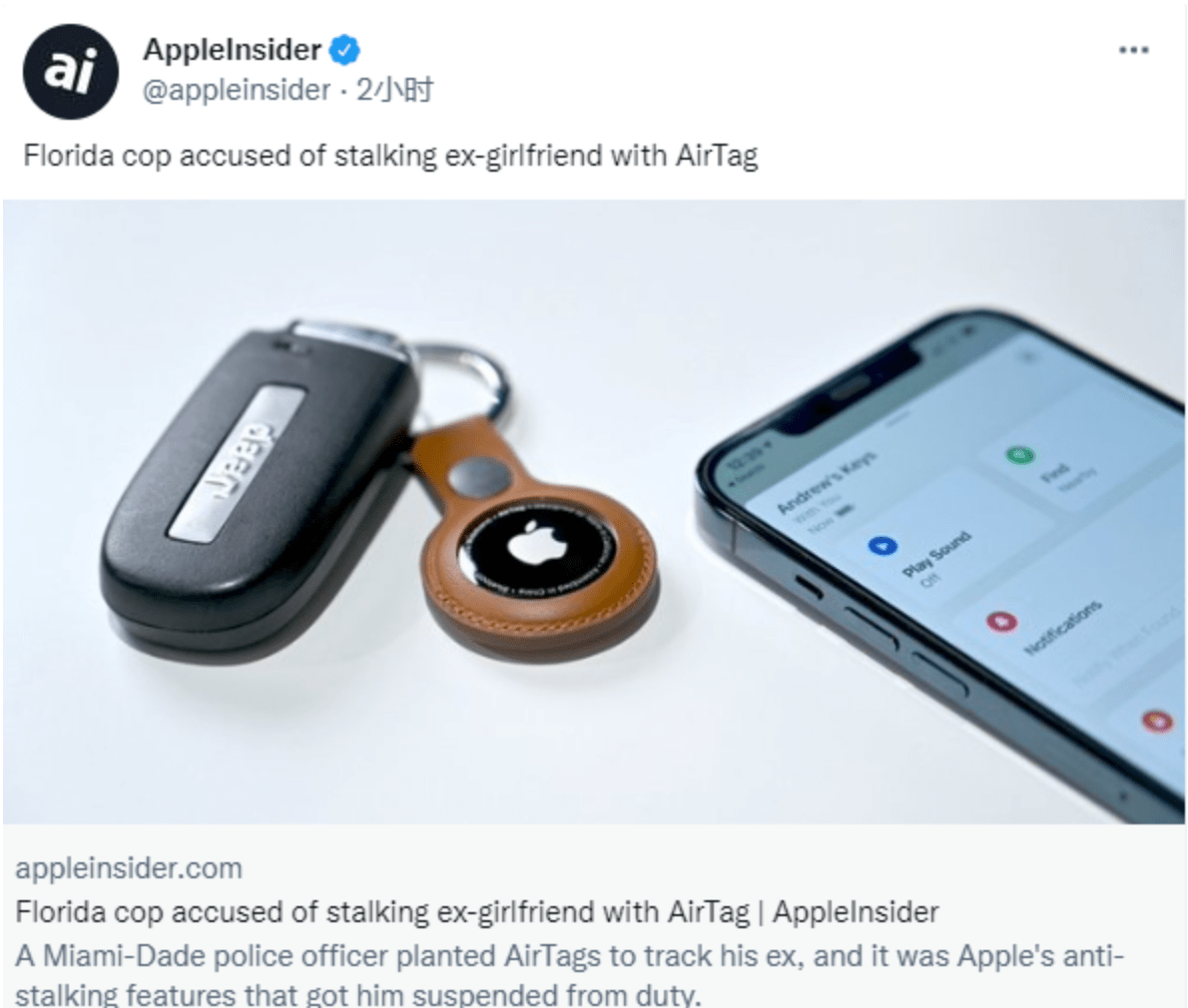Click the metal key ring in photo

[x=462, y=378]
